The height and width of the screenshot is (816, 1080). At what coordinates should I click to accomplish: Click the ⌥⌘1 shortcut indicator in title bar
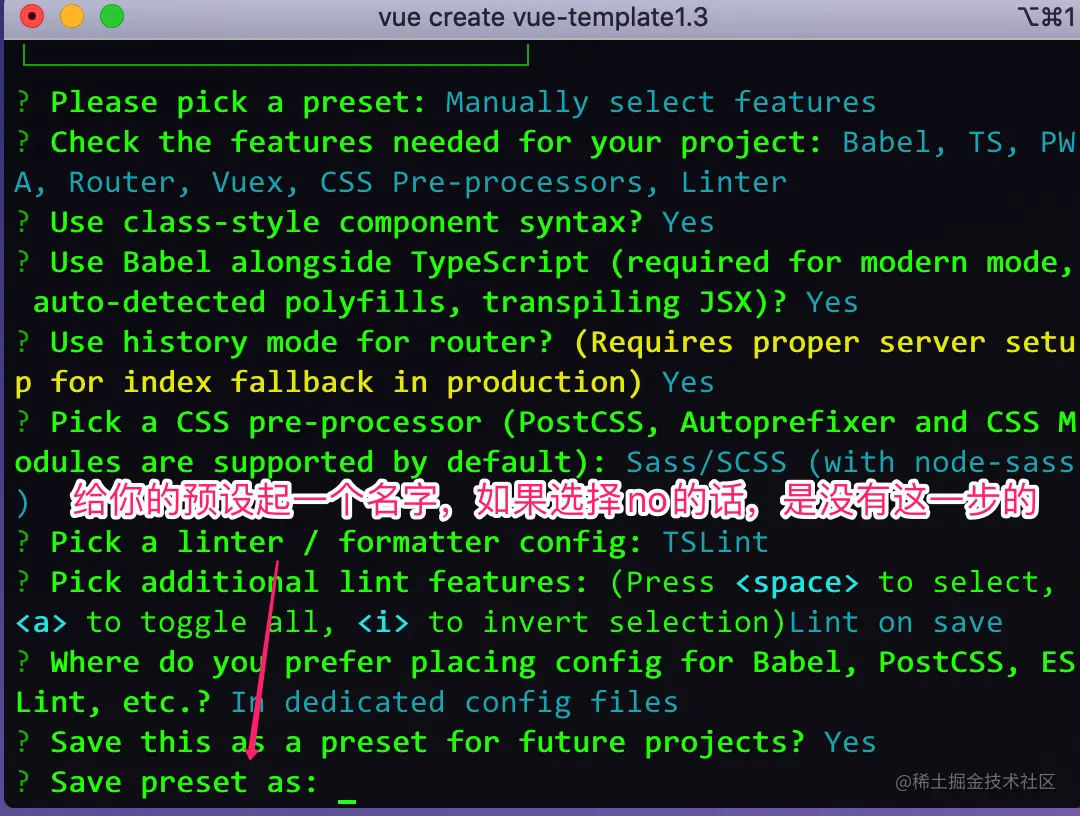[1044, 17]
